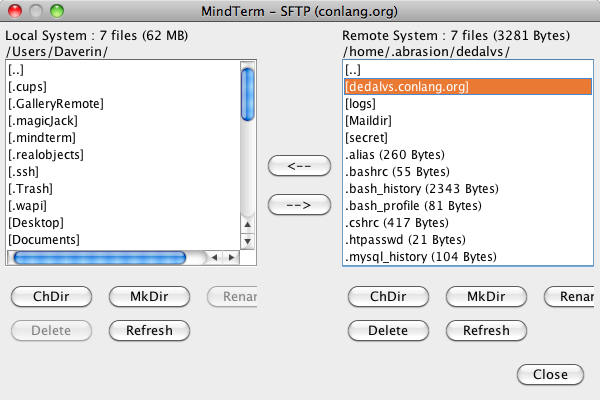Click the right arrow transfer button

pos(299,205)
